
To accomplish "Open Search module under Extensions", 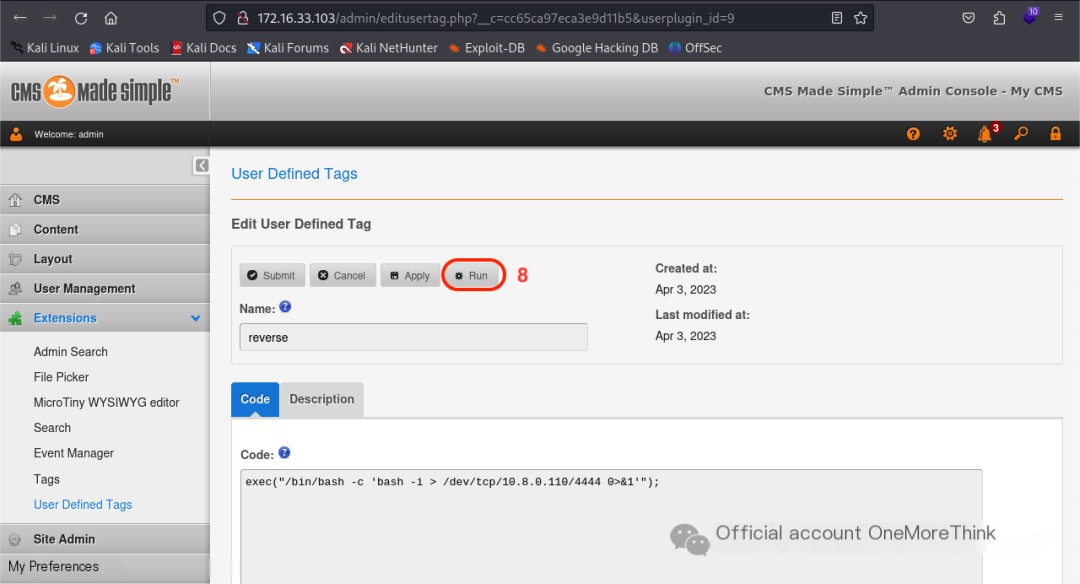I will point(52,428).
